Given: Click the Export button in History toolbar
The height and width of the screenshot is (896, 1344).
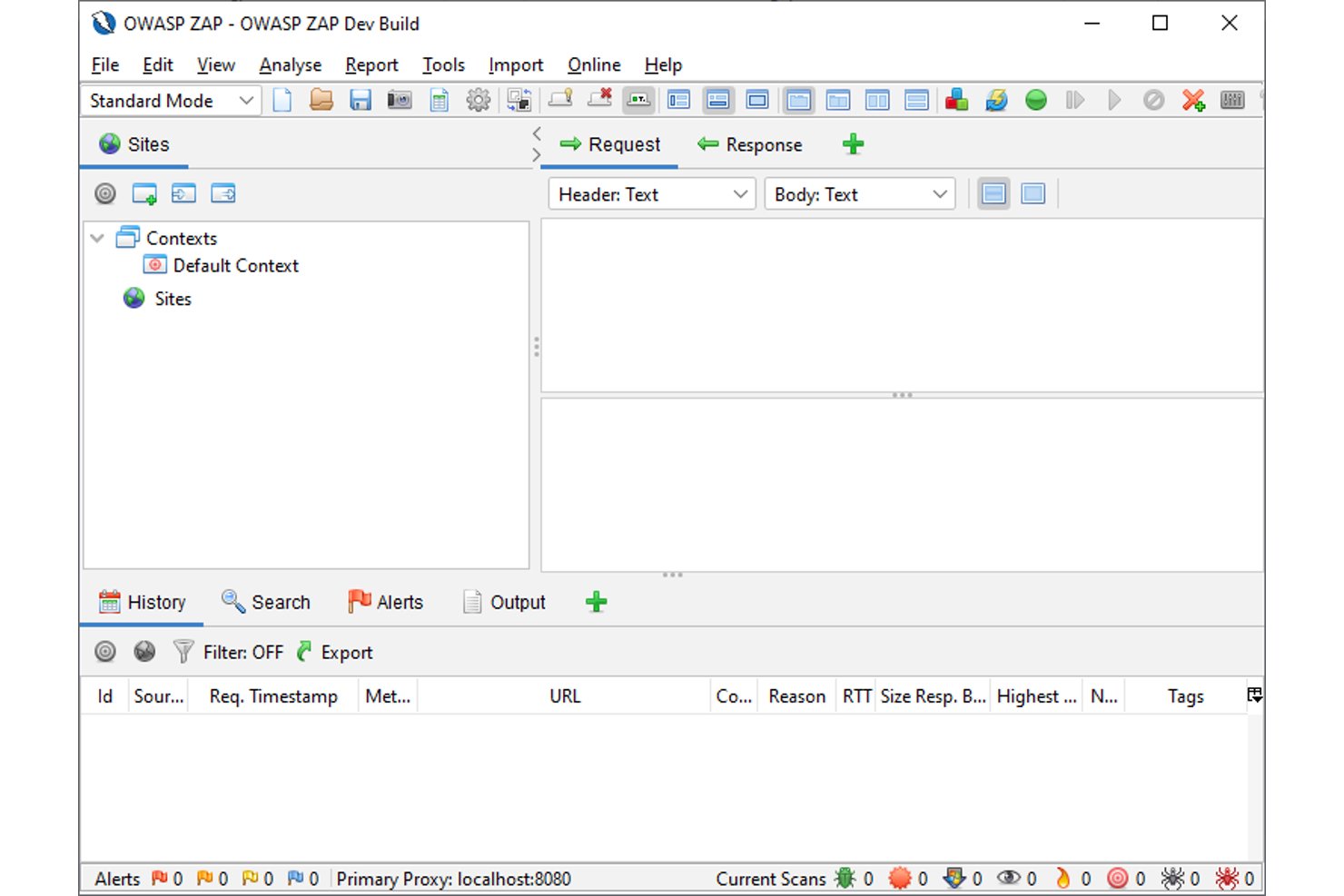Looking at the screenshot, I should tap(335, 652).
